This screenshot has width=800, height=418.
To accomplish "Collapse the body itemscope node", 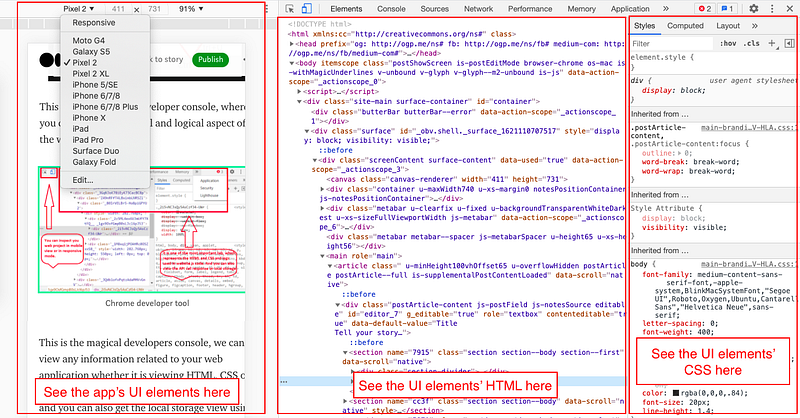I will (291, 63).
